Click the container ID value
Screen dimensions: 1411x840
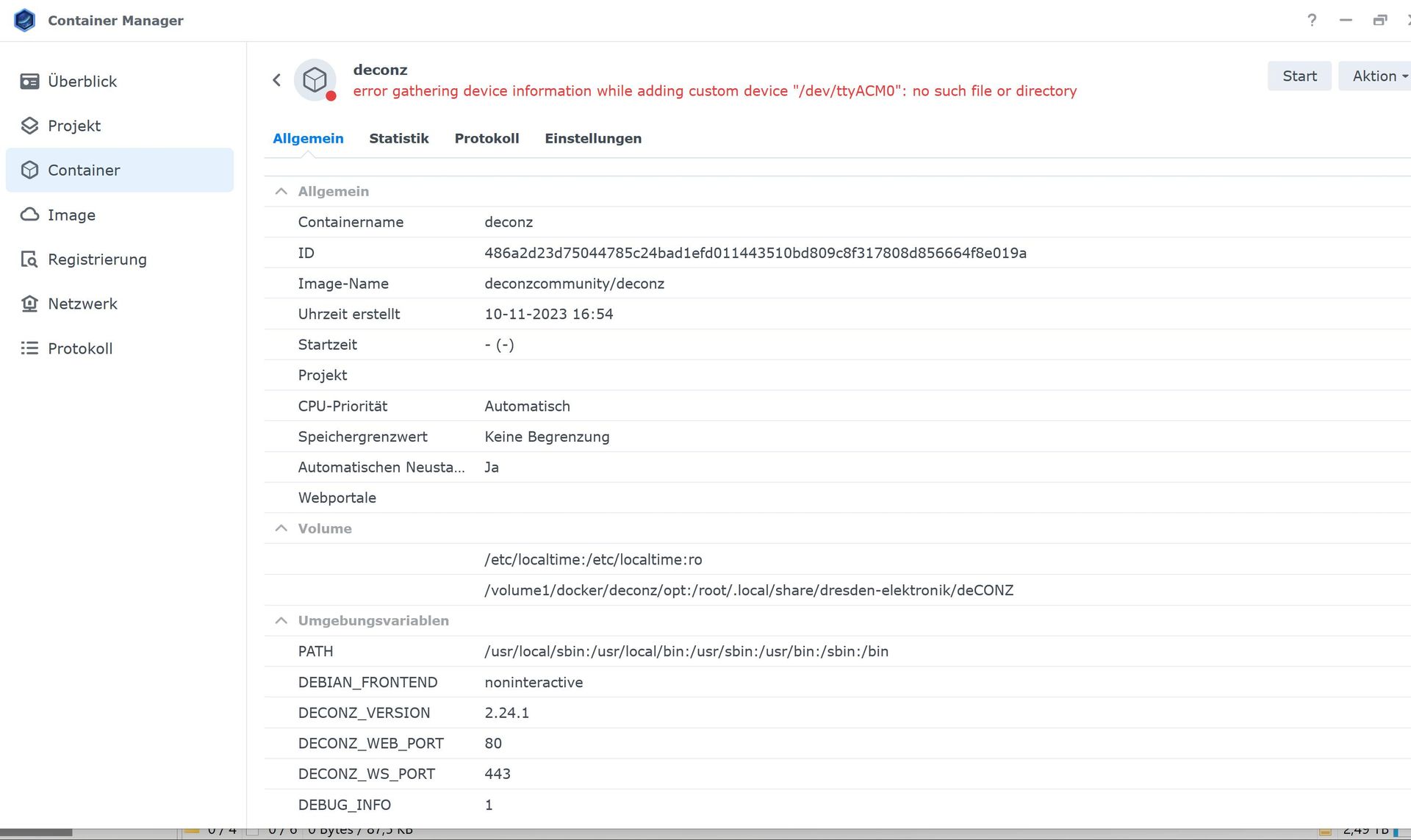click(x=755, y=253)
